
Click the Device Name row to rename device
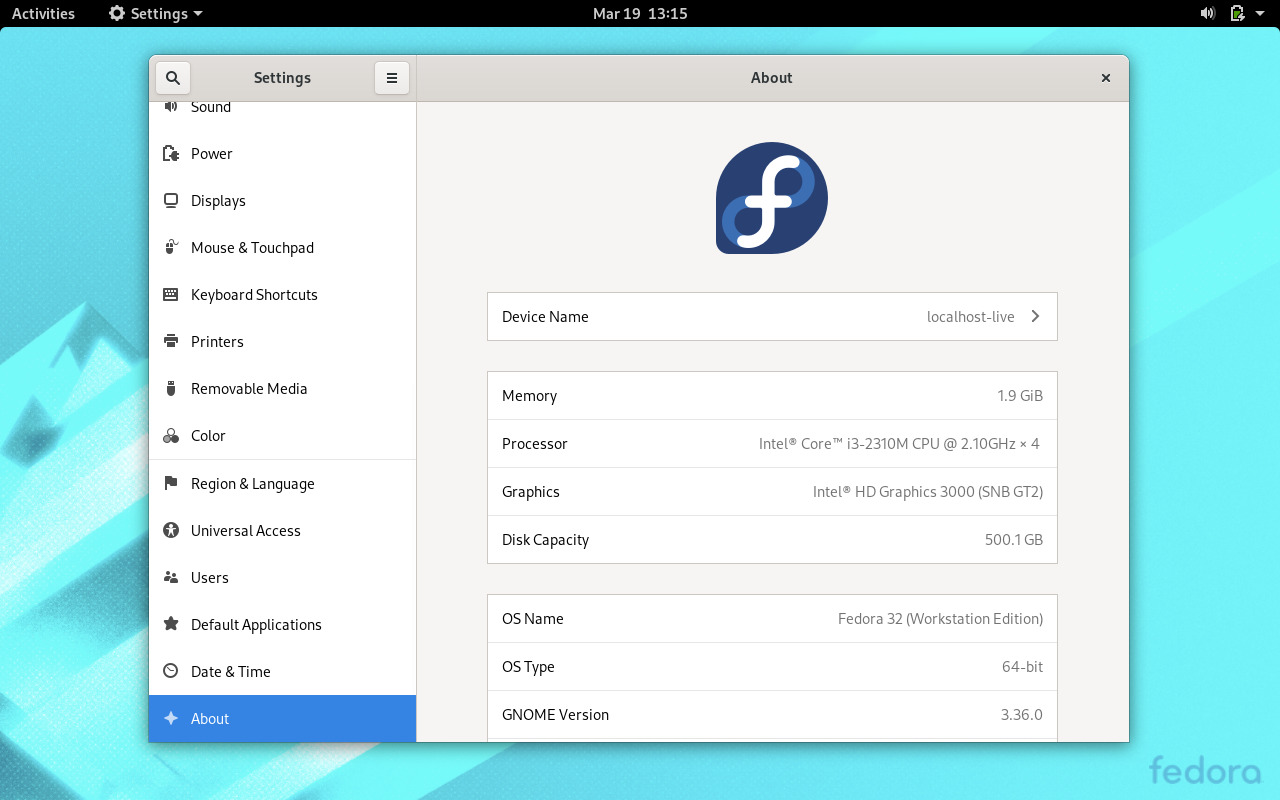point(771,316)
